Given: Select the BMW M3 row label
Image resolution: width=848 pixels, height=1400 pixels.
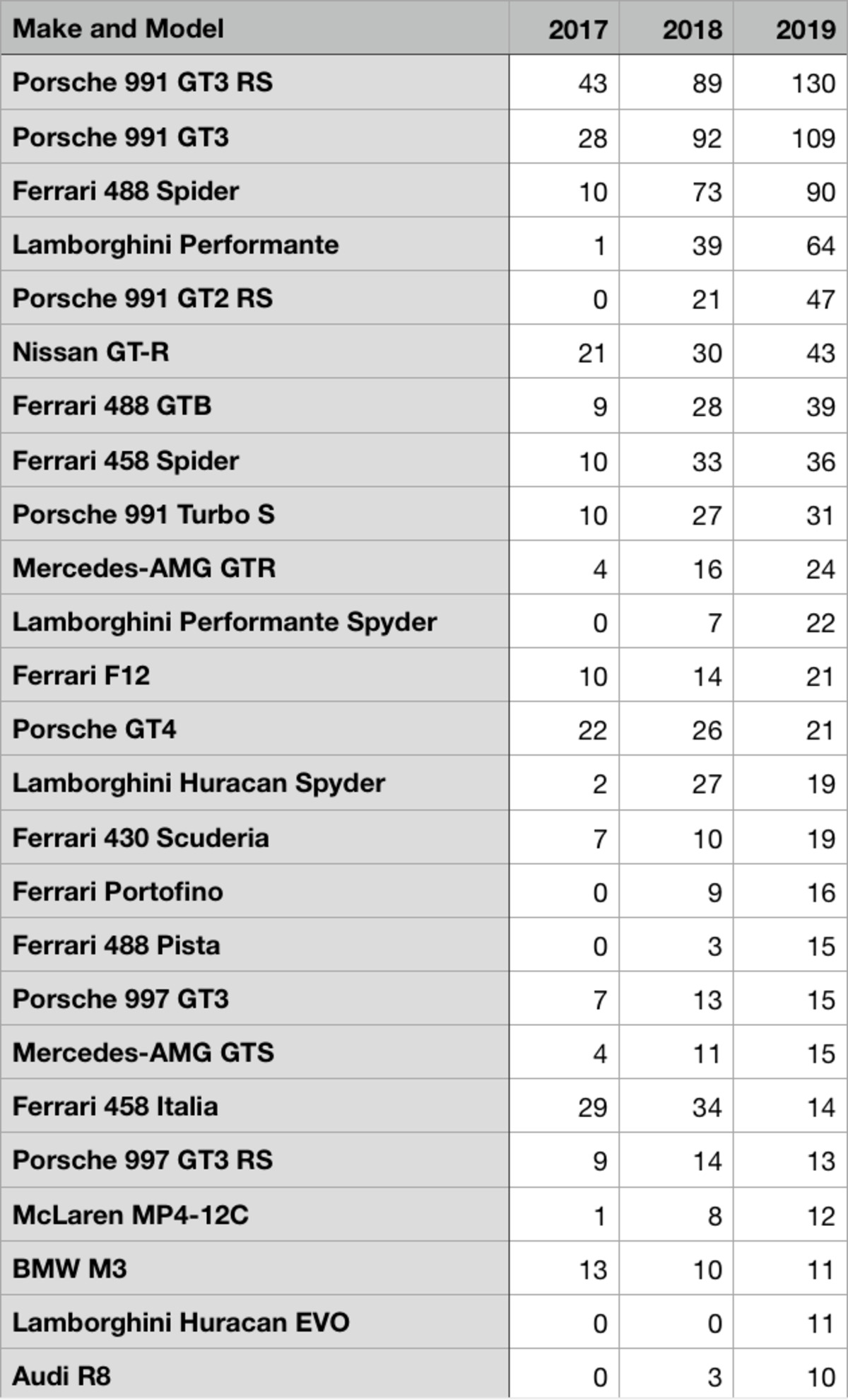Looking at the screenshot, I should (x=254, y=1268).
